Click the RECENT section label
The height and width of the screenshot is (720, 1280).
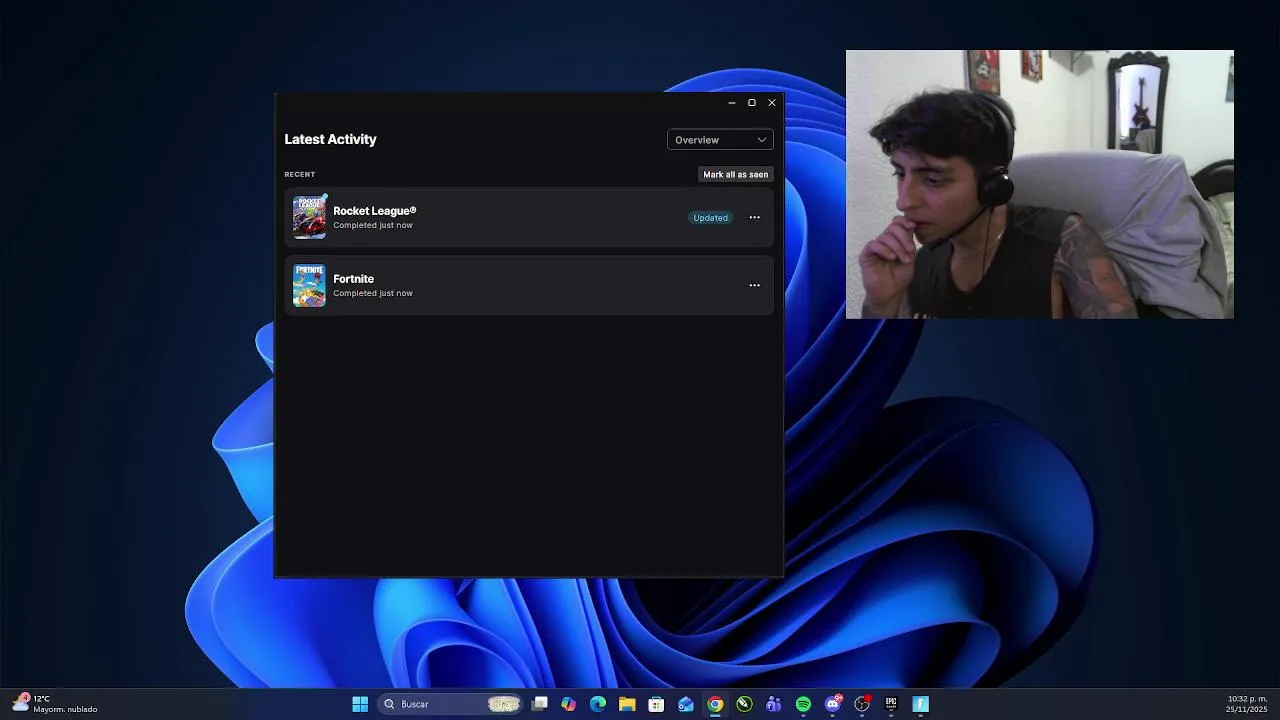[299, 174]
